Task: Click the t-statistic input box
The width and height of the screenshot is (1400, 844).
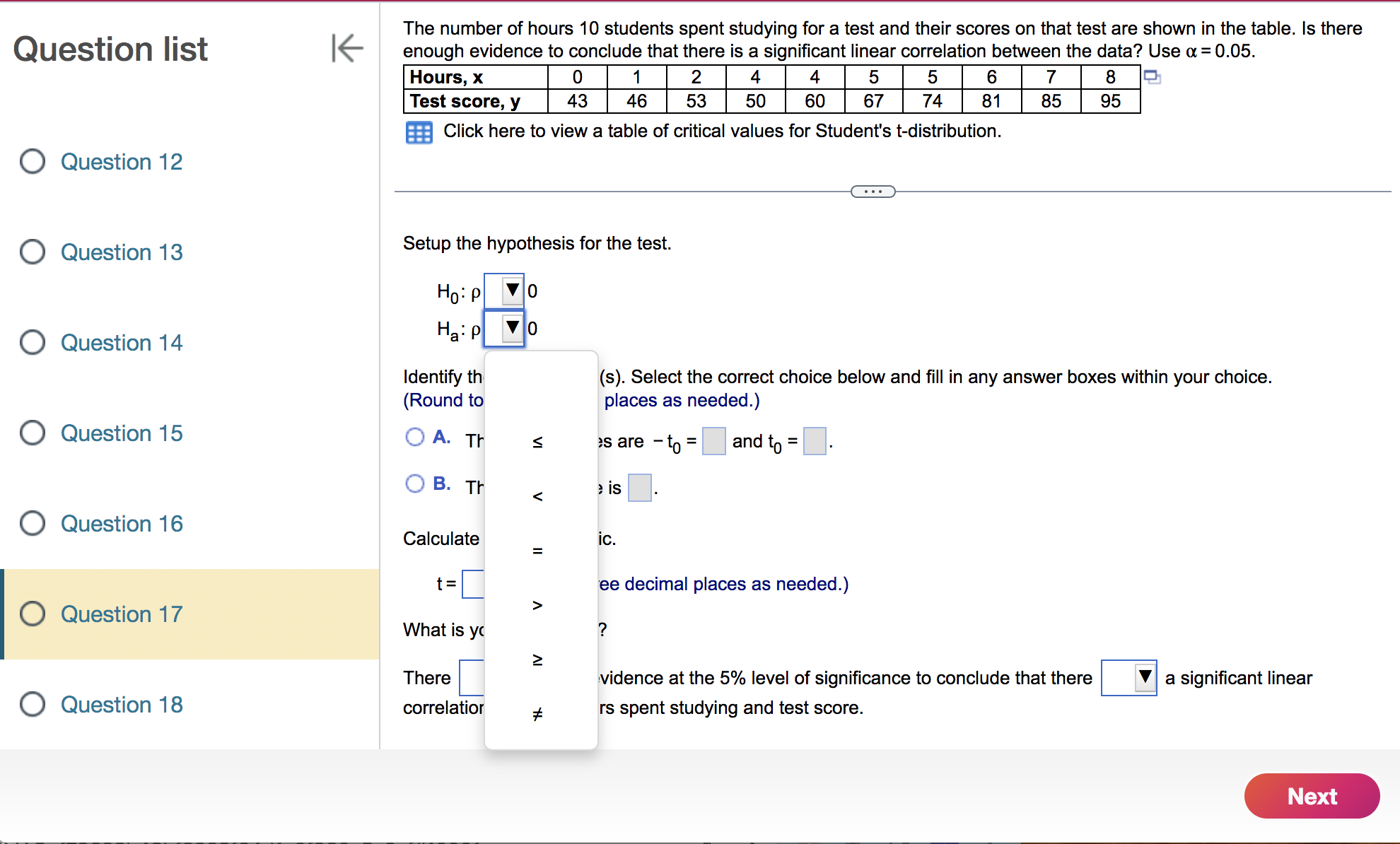Action: coord(473,583)
